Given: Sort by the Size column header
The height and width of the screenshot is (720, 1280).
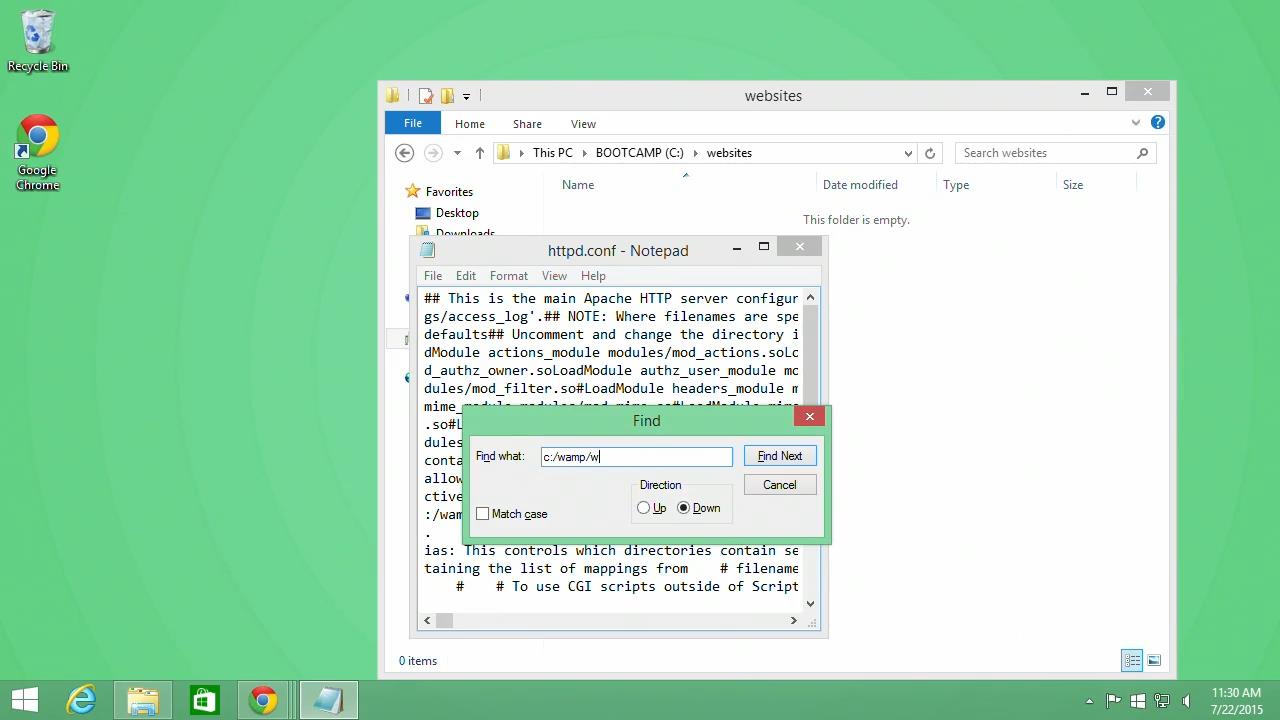Looking at the screenshot, I should [1073, 185].
